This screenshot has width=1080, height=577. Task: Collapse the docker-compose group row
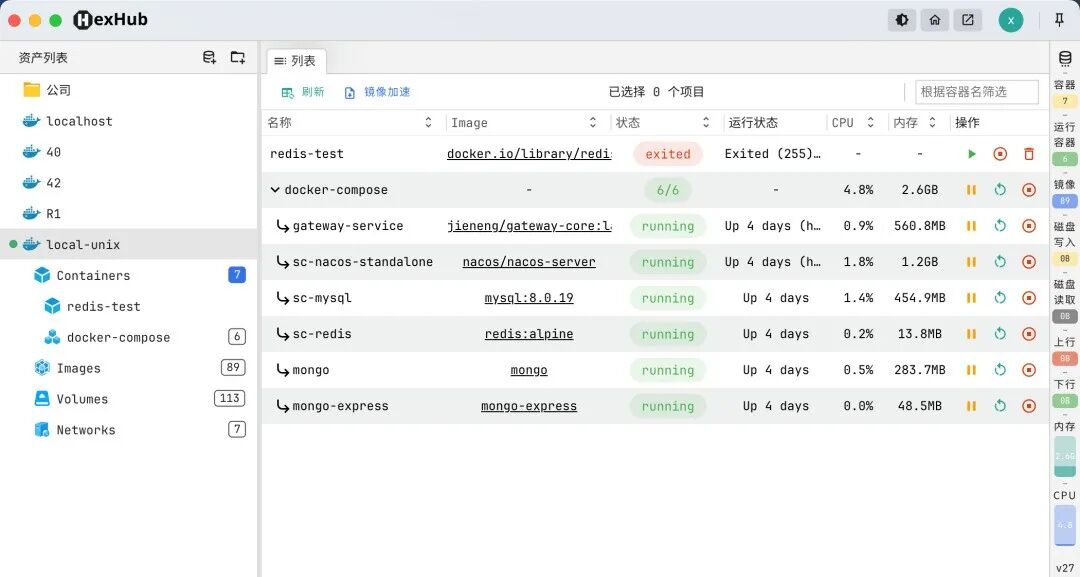[x=275, y=189]
